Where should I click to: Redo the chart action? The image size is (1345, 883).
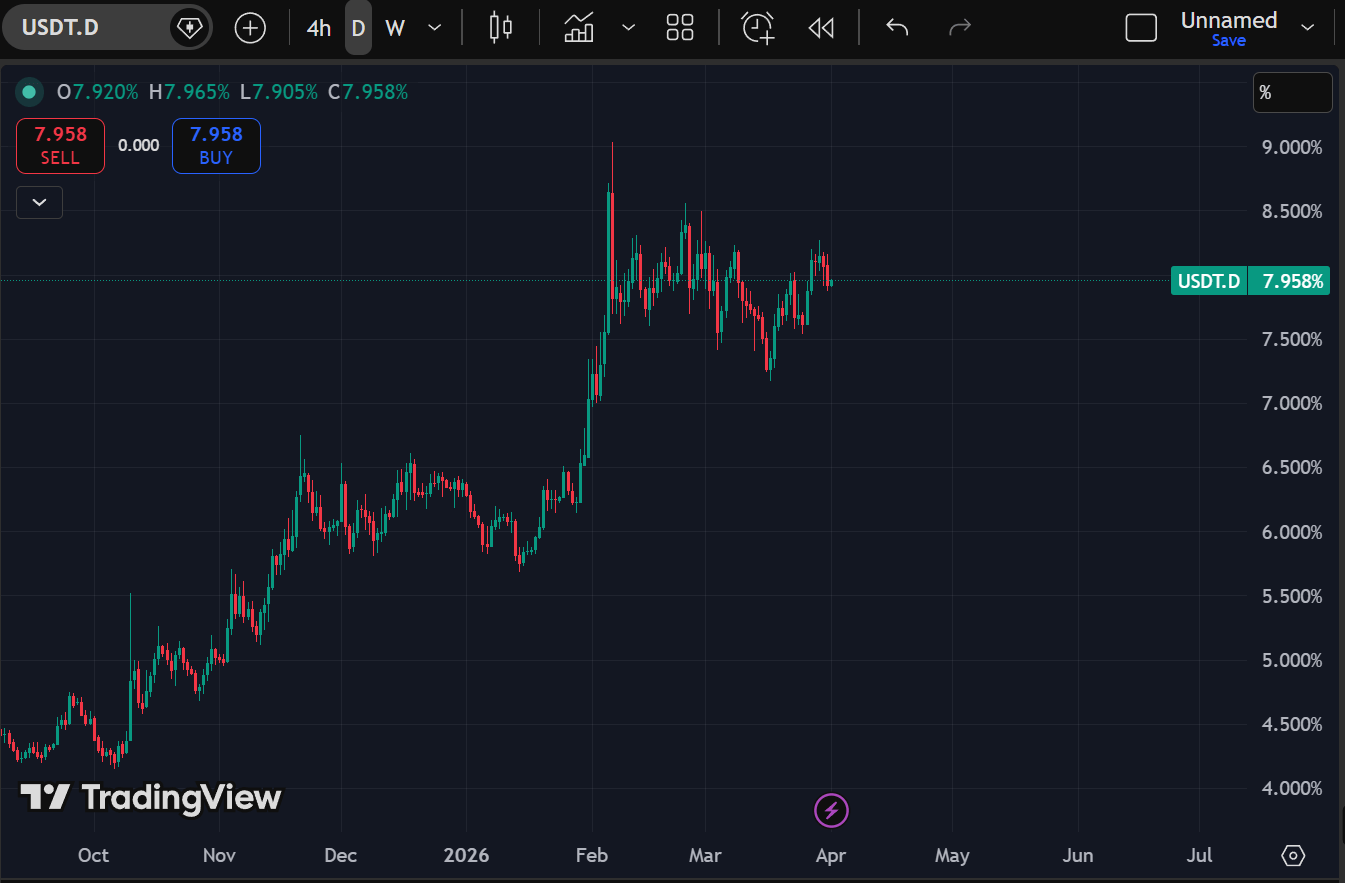(959, 28)
